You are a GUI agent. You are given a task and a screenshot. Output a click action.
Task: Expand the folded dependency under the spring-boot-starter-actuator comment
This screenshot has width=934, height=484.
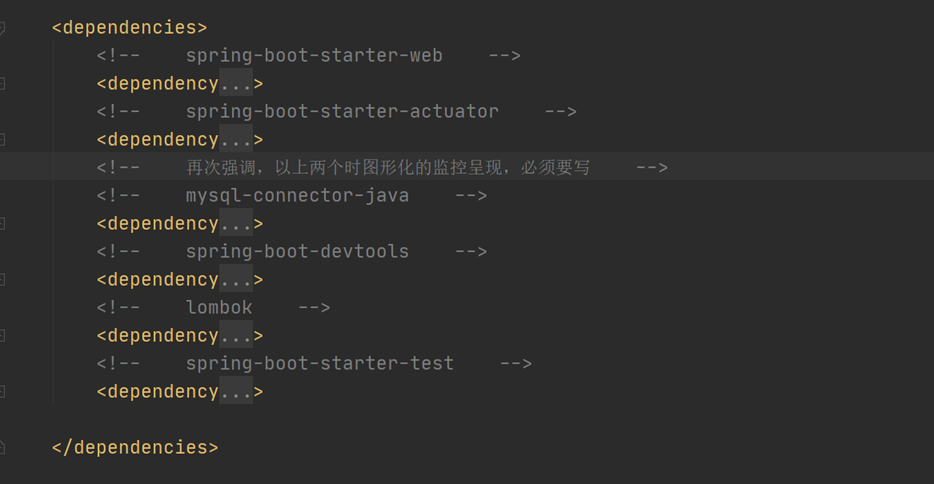(x=236, y=139)
